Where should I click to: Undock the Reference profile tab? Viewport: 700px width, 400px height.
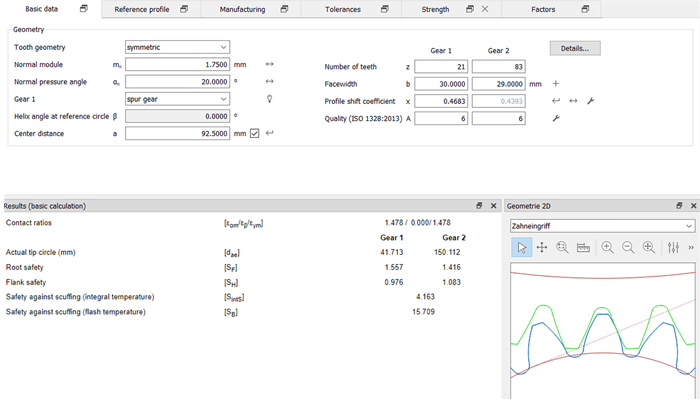[184, 9]
